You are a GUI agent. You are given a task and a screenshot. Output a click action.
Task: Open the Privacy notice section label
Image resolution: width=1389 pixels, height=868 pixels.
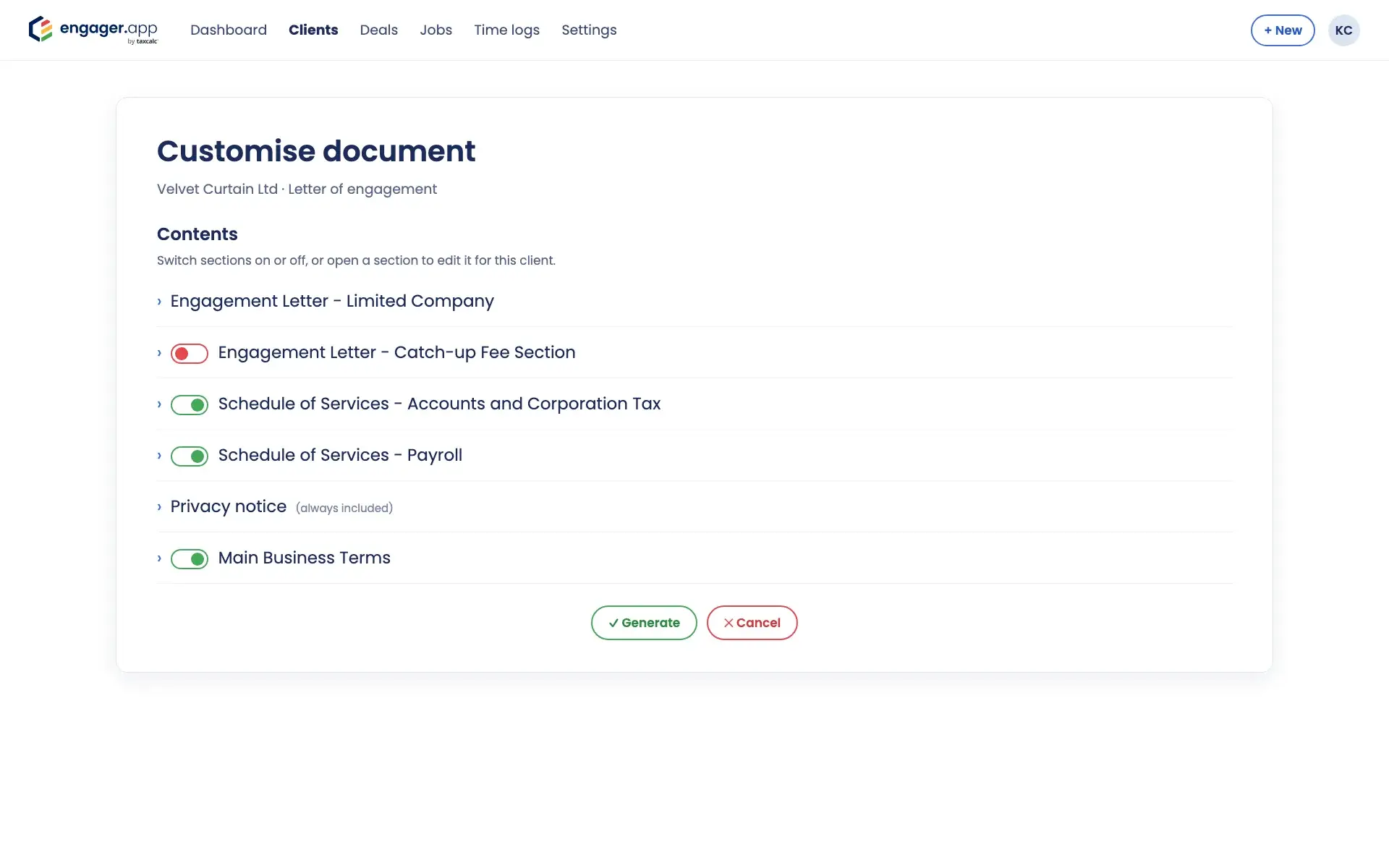(x=229, y=506)
